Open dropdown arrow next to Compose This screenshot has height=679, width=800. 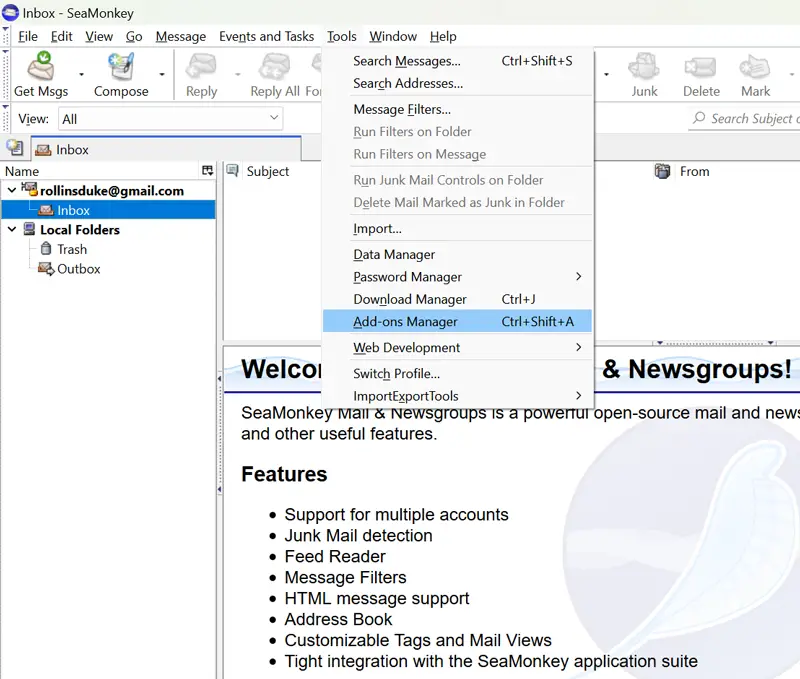(x=162, y=74)
